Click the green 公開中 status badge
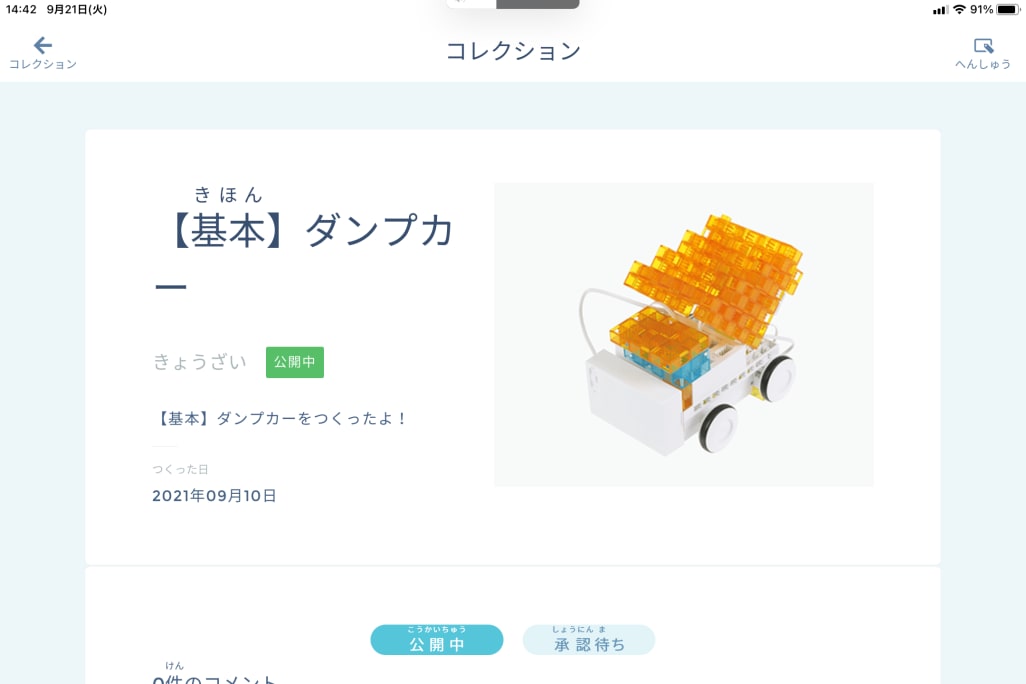1026x684 pixels. pos(294,362)
